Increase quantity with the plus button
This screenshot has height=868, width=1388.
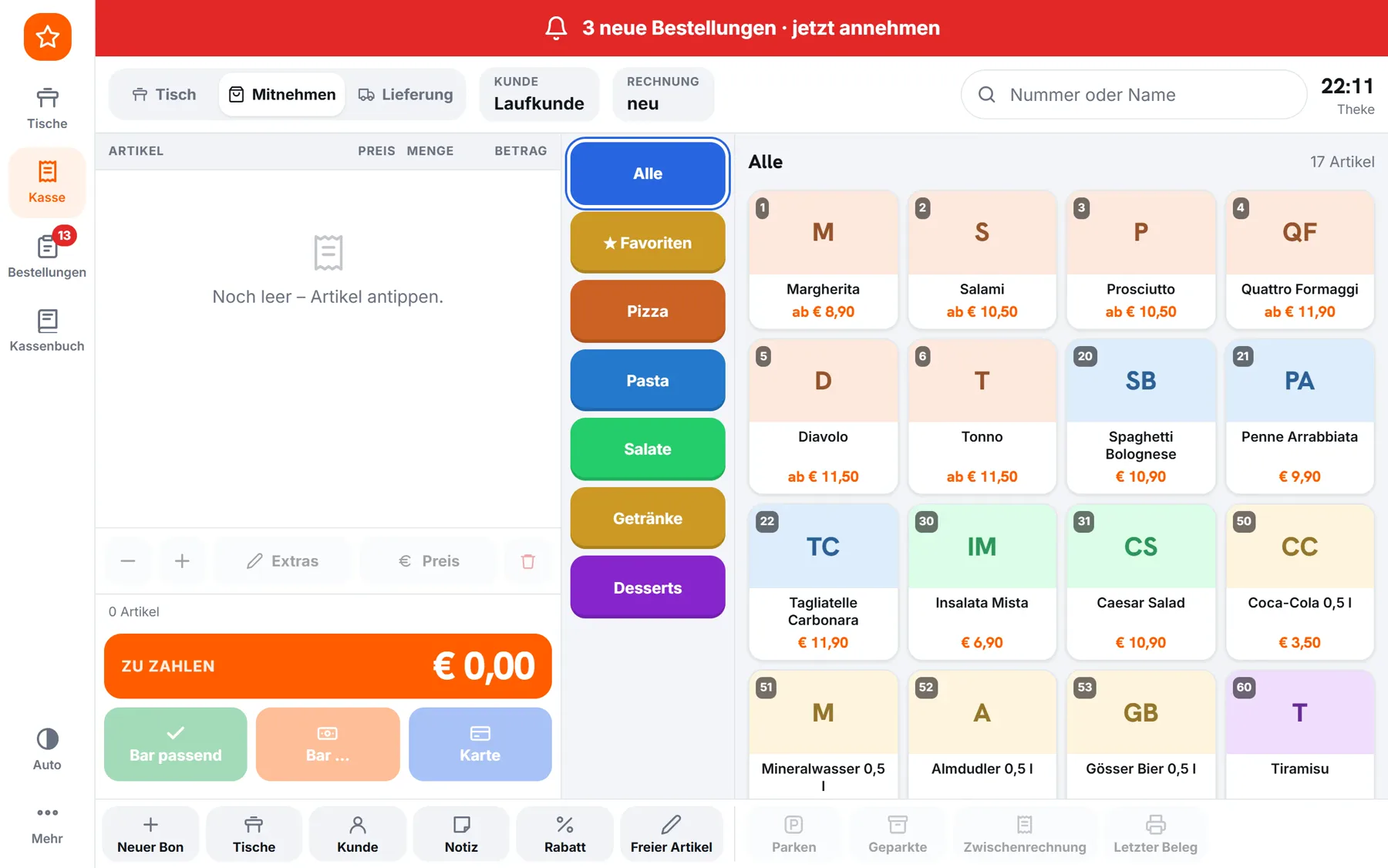182,561
